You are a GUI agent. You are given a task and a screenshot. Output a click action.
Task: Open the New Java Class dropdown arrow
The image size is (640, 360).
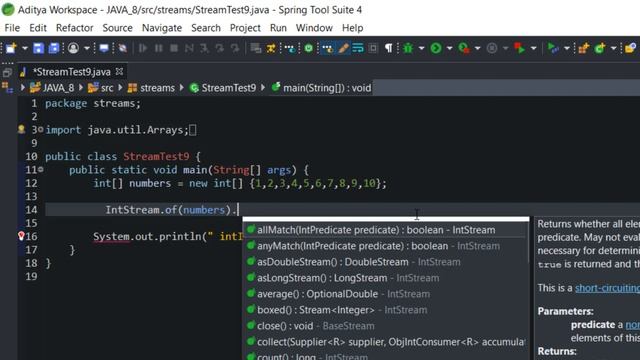(613, 48)
